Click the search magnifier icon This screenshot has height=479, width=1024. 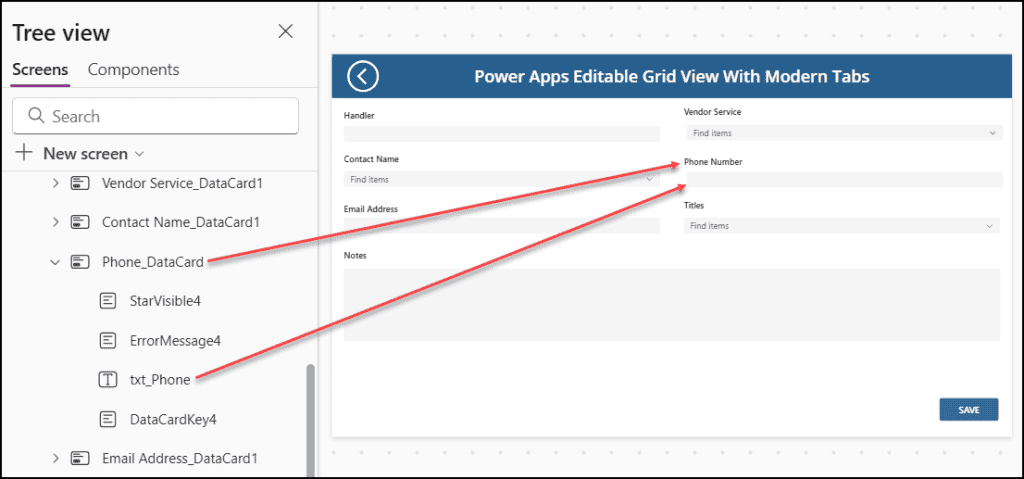pyautogui.click(x=37, y=116)
